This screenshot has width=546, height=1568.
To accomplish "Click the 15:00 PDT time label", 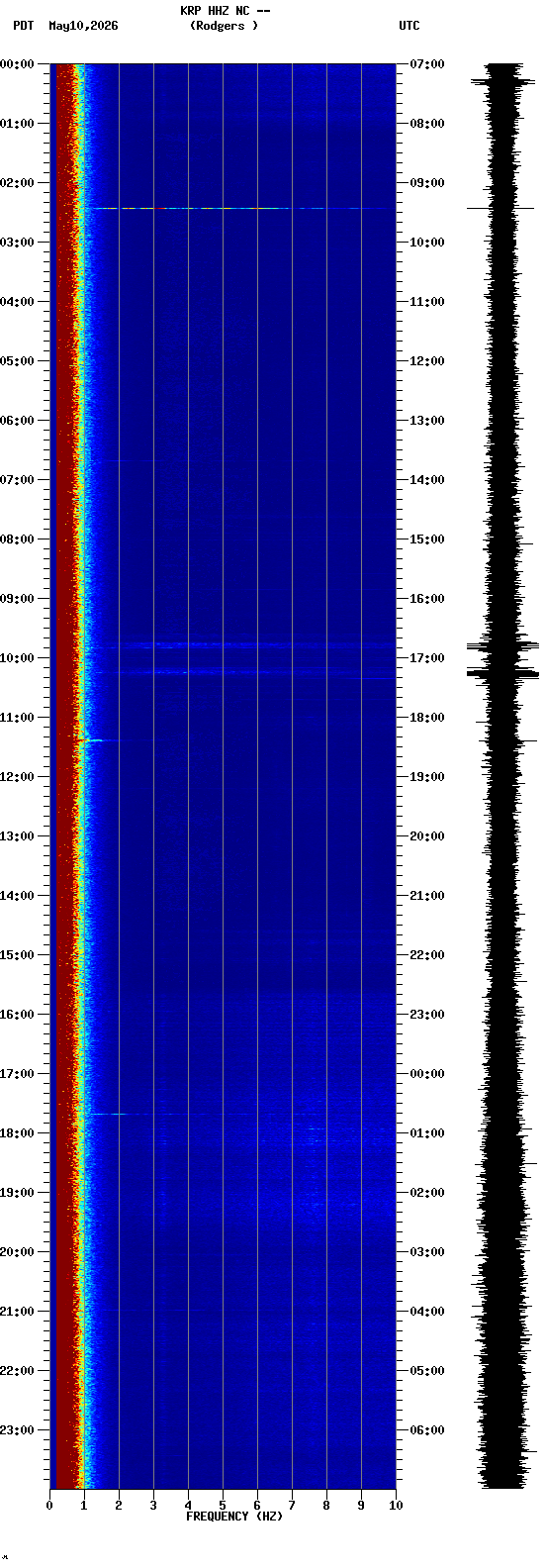I will click(x=17, y=955).
